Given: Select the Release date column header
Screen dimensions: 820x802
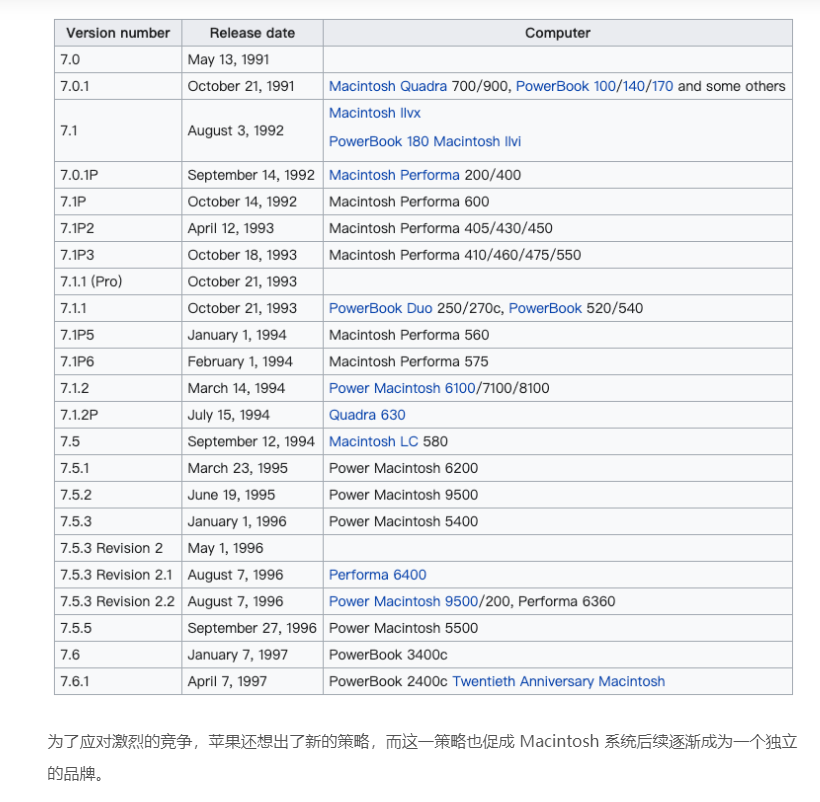Looking at the screenshot, I should tap(252, 33).
